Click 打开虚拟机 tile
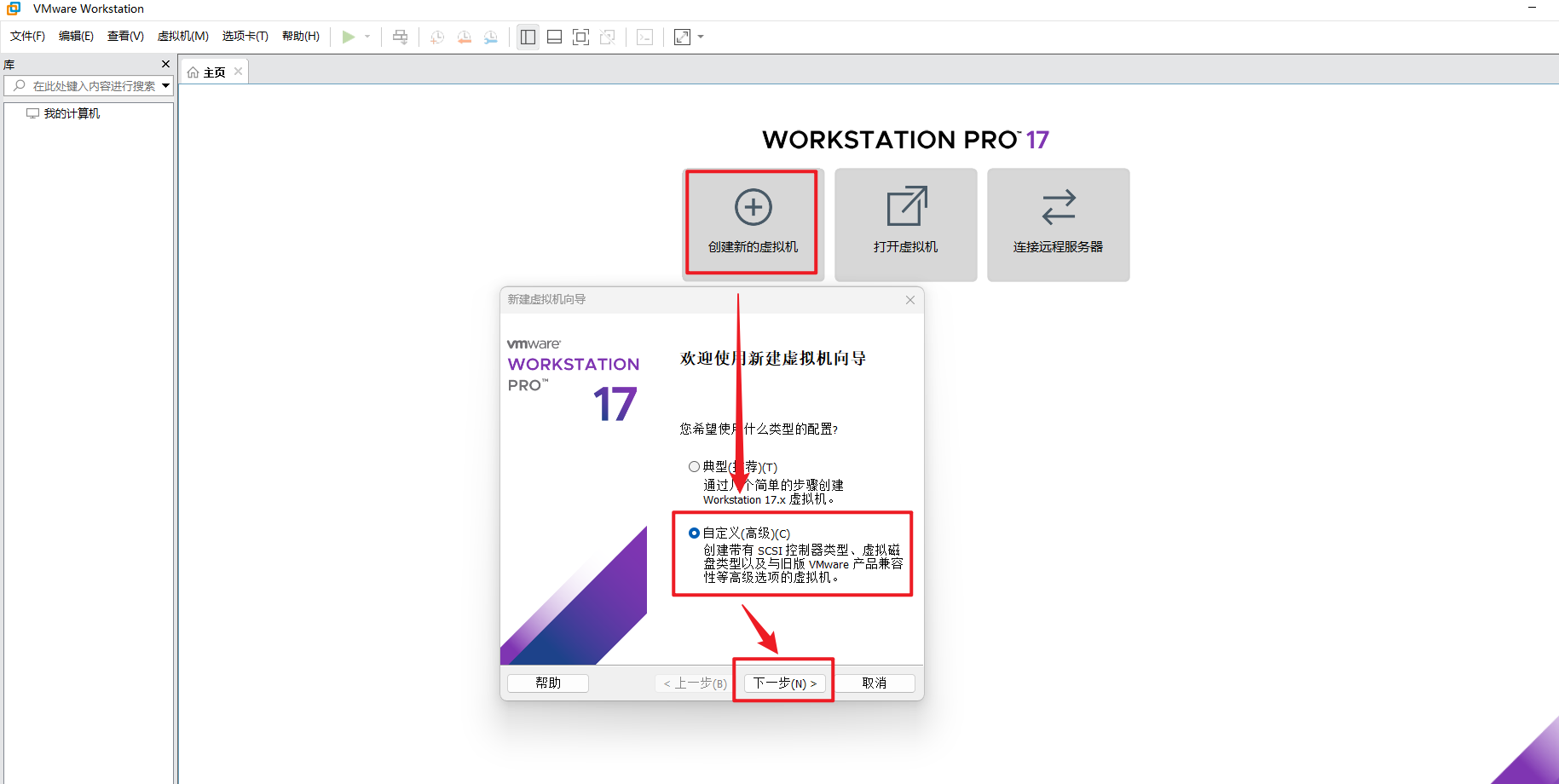 pyautogui.click(x=905, y=224)
